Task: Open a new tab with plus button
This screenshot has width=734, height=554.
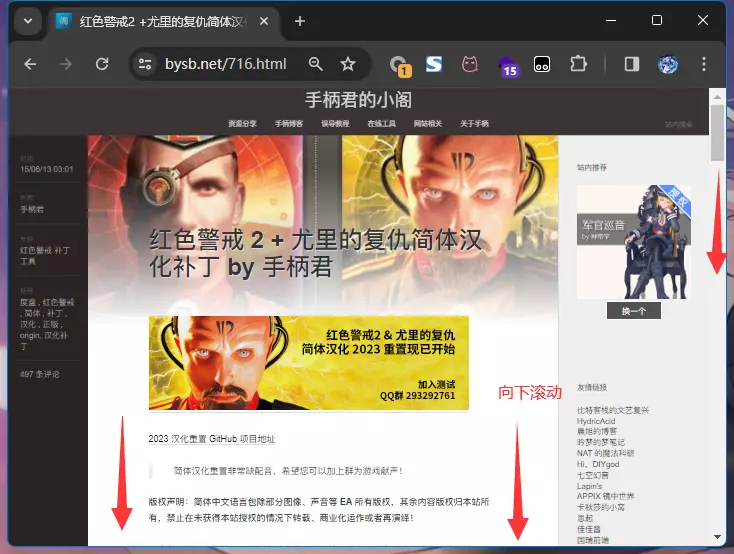Action: click(x=300, y=21)
